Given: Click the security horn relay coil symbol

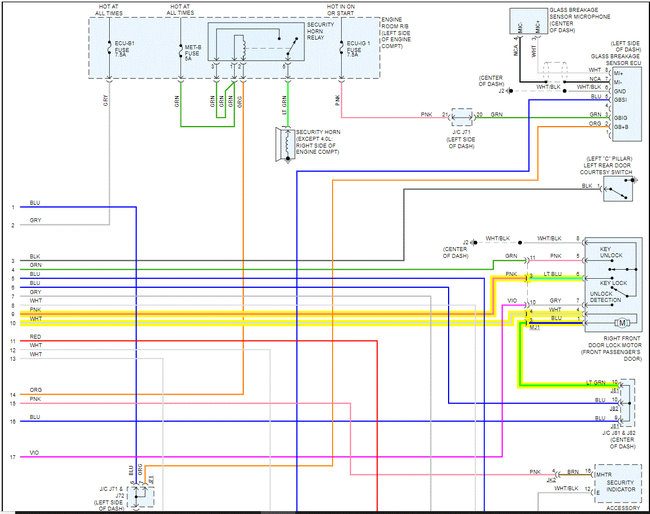Looking at the screenshot, I should [243, 49].
